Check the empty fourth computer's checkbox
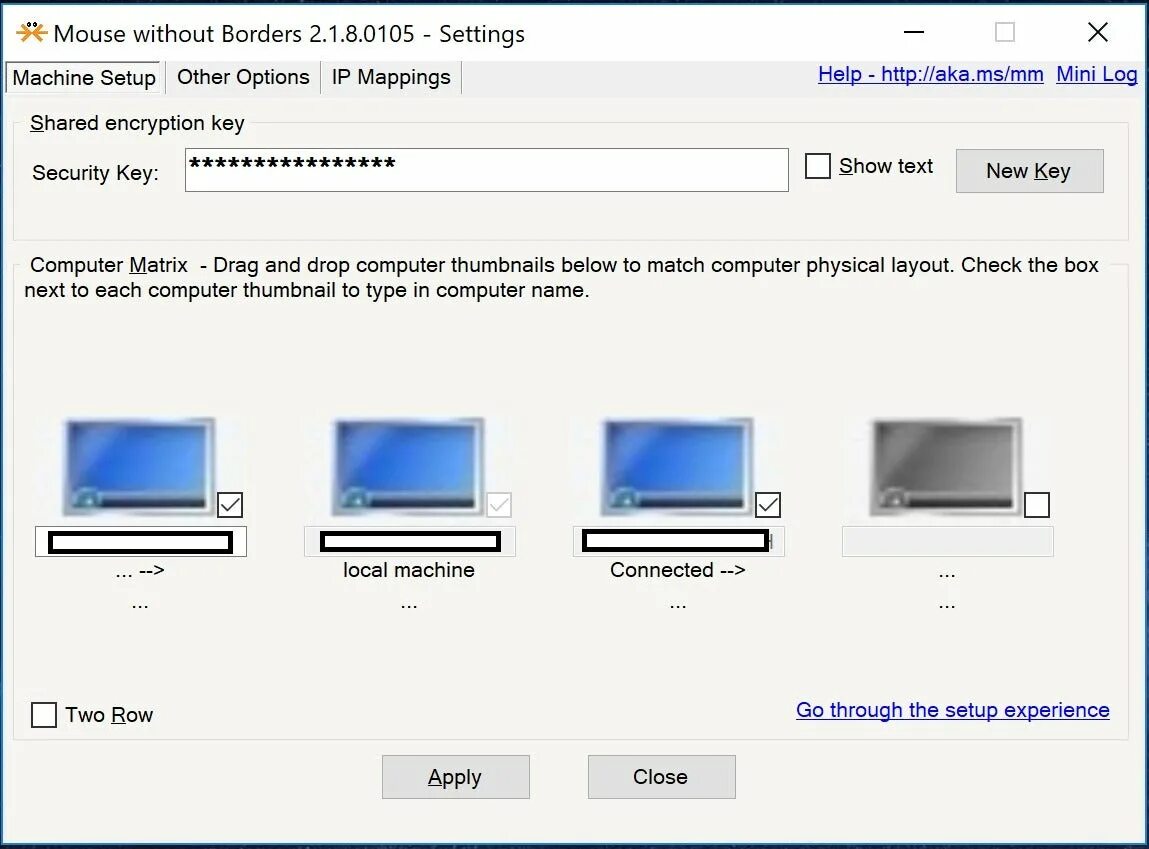 (x=1037, y=505)
